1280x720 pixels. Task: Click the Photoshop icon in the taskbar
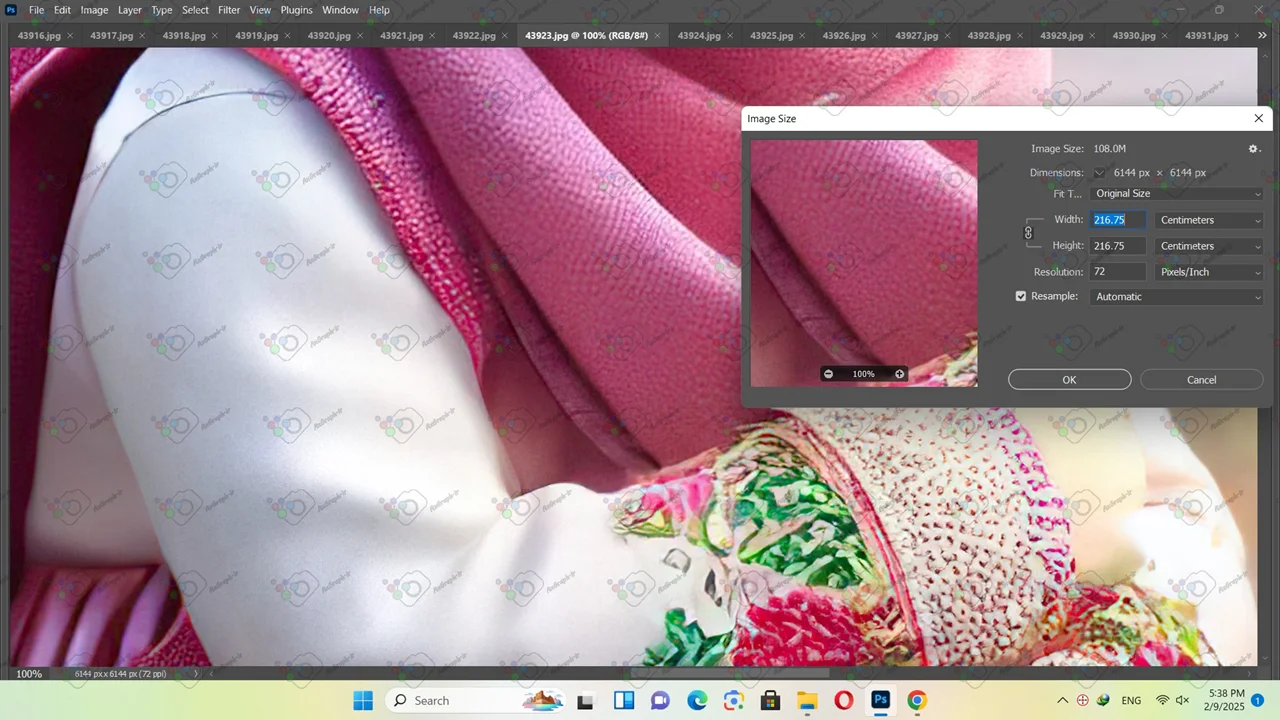pyautogui.click(x=880, y=700)
